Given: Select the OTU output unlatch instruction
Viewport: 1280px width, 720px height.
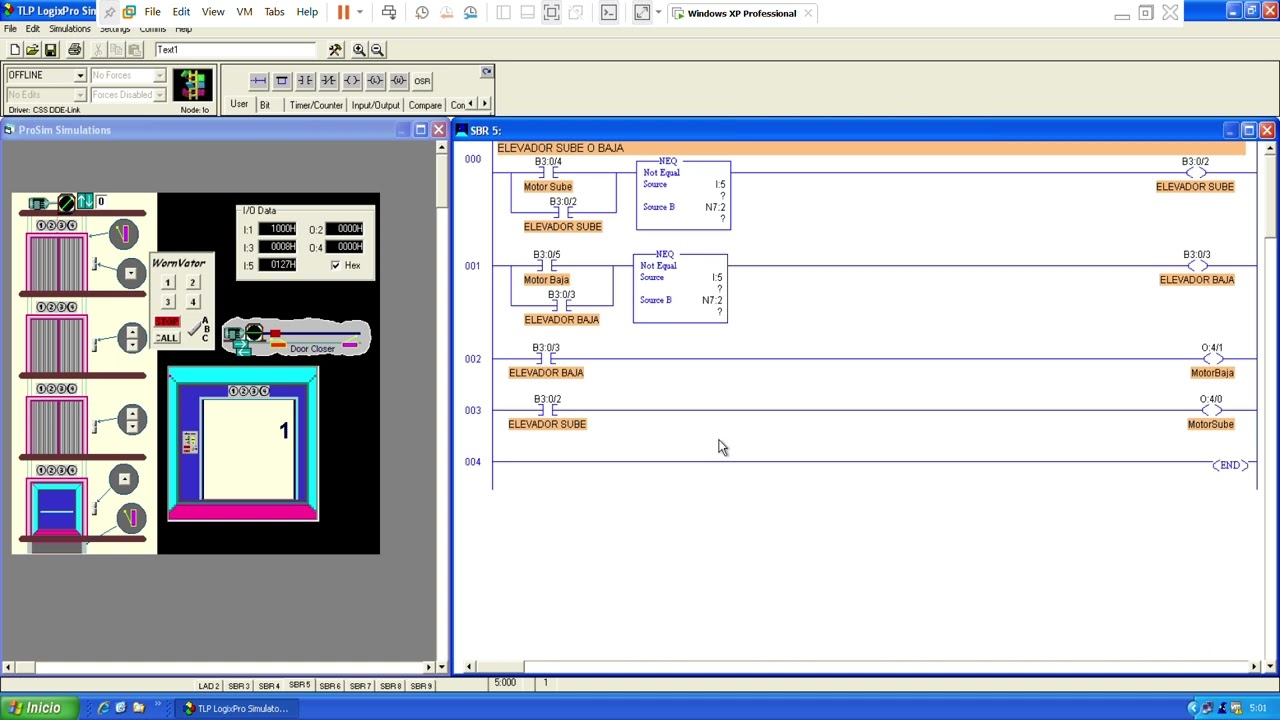Looking at the screenshot, I should pos(398,81).
